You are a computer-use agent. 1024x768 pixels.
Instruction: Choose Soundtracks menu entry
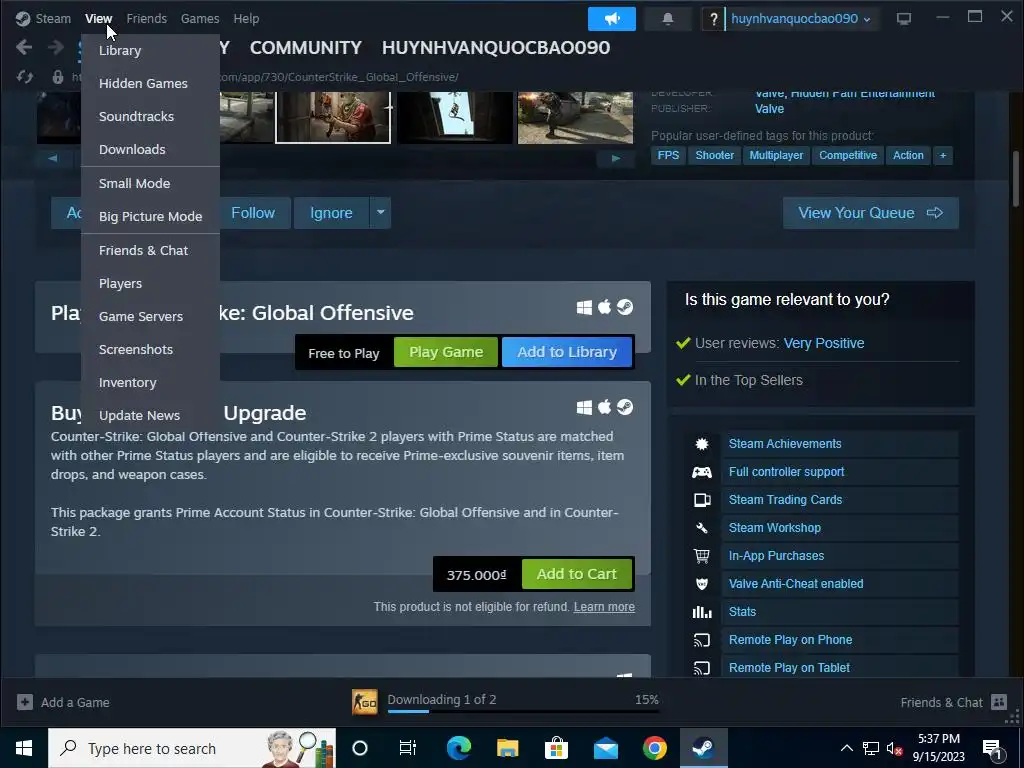coord(150,116)
